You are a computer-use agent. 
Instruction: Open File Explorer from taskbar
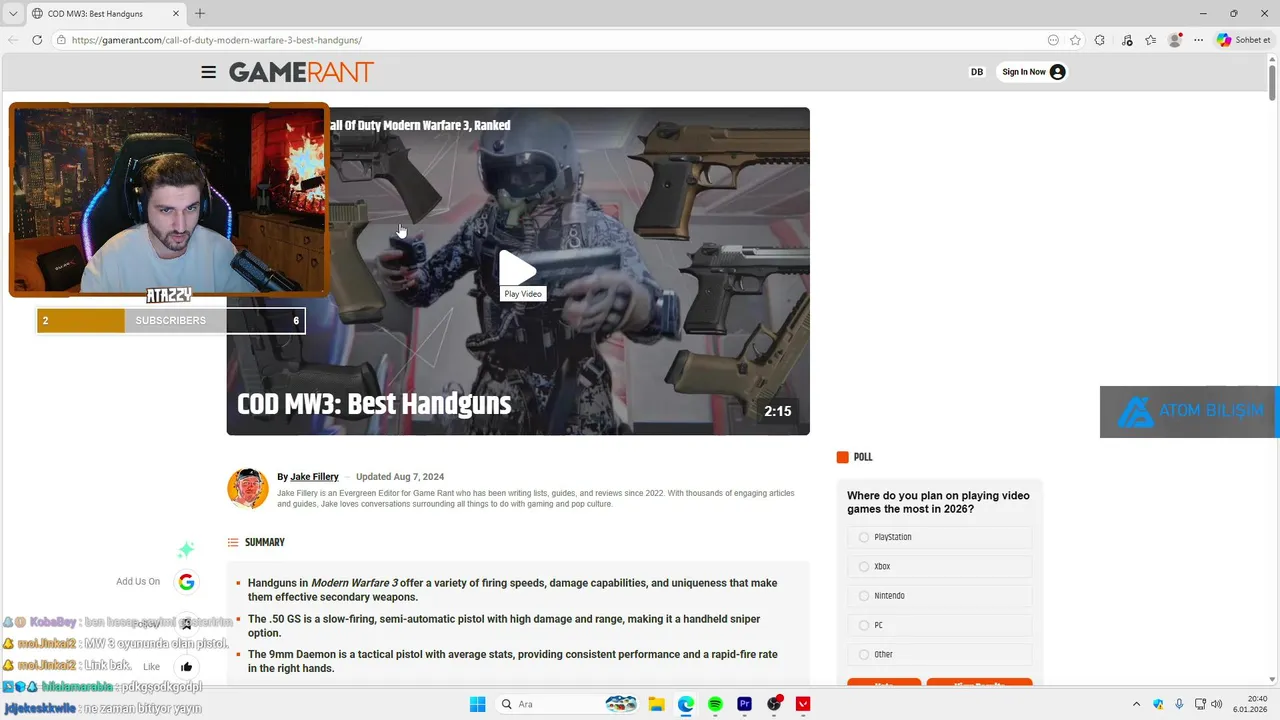[656, 704]
